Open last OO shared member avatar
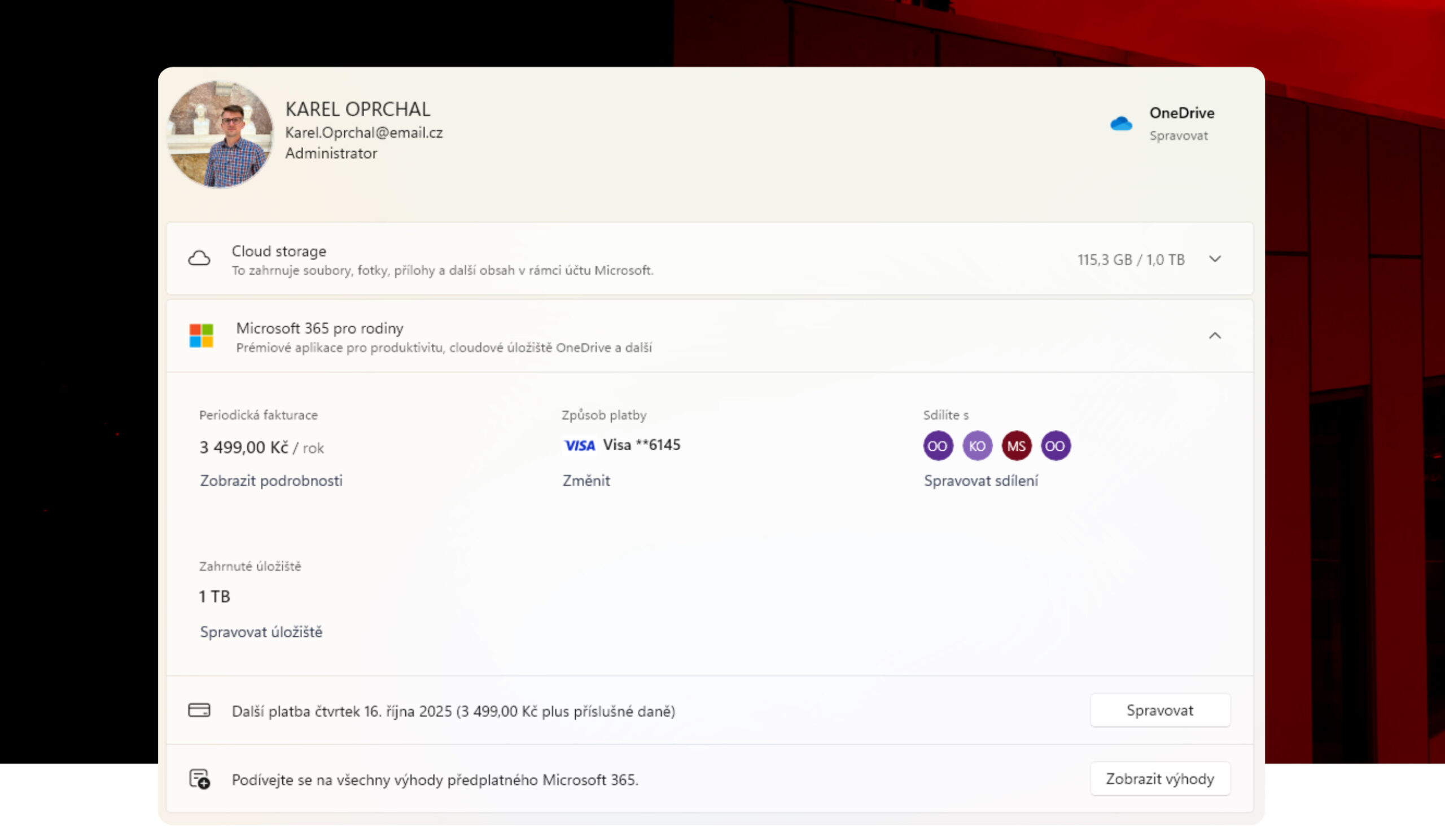This screenshot has height=840, width=1445. 1055,446
